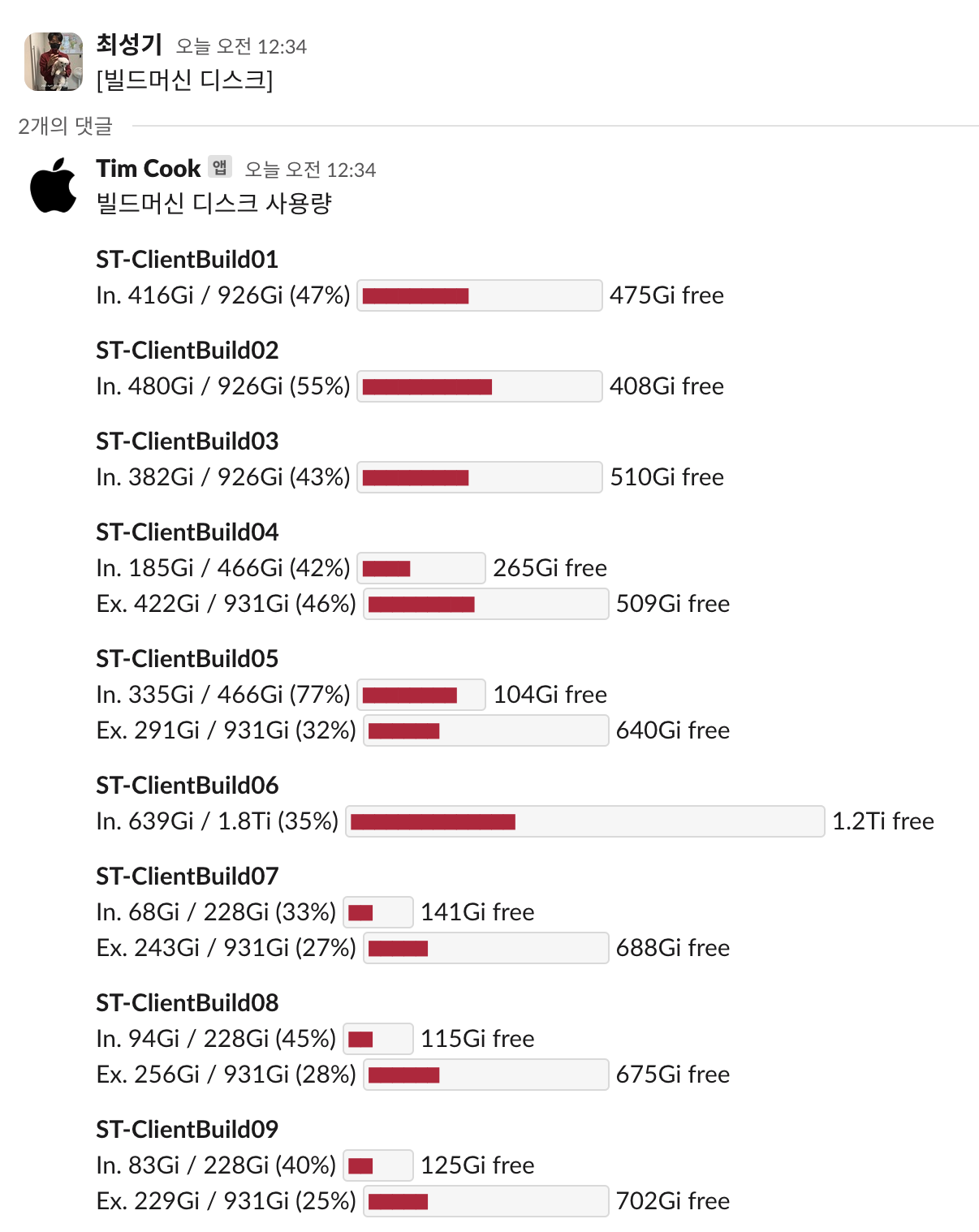
Task: Click ST-ClientBuild04 external disk usage bar
Action: [x=485, y=604]
